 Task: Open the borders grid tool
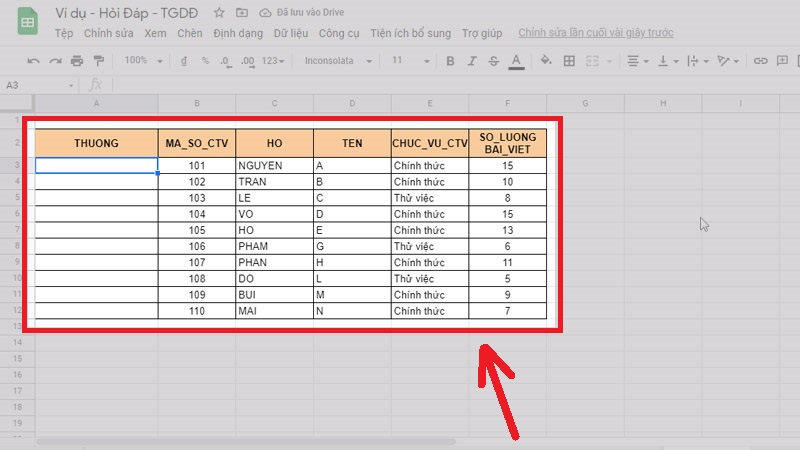point(570,61)
